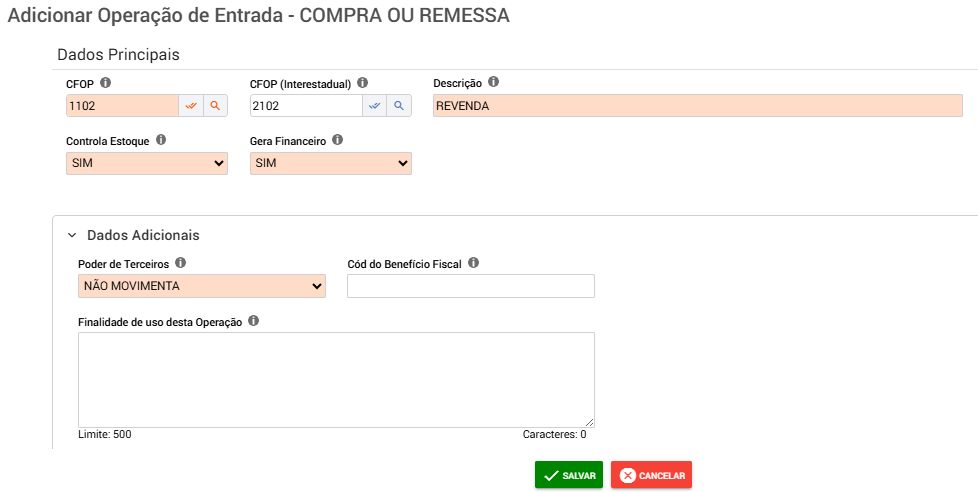Click info icon beside Finalidade de uso desta Operação
This screenshot has height=492, width=978.
coord(253,321)
